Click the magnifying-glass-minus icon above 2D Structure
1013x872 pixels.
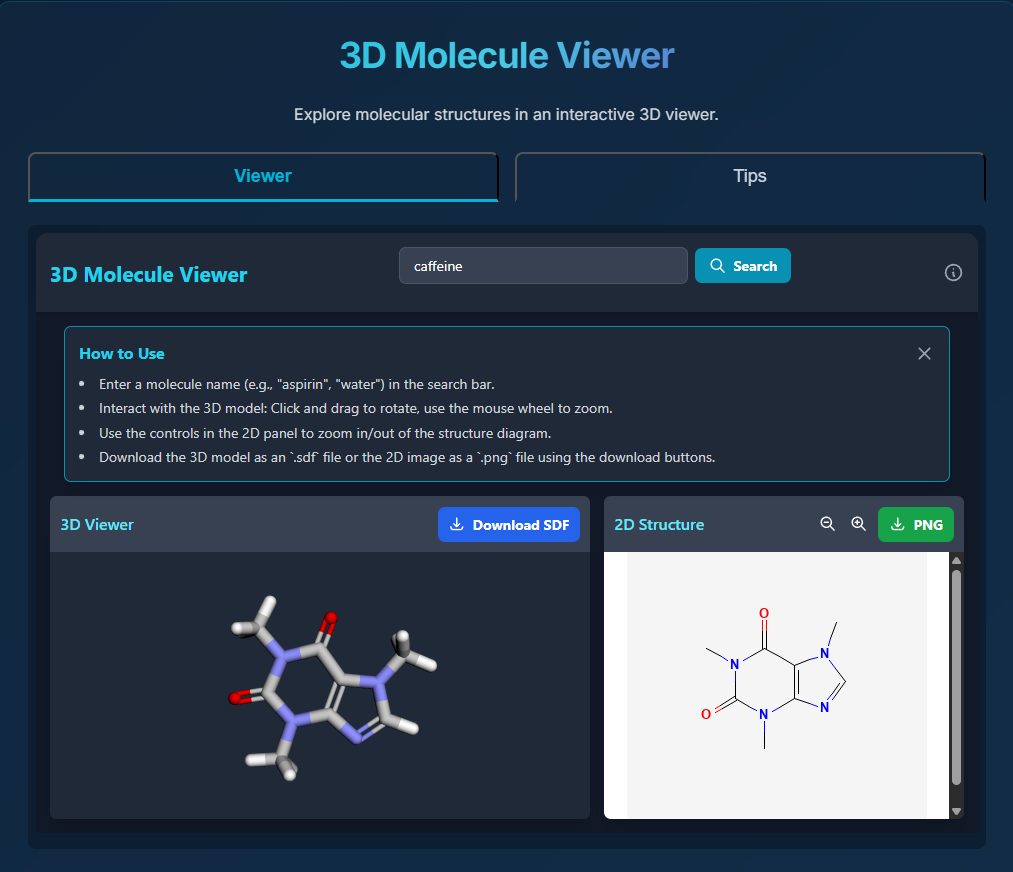tap(827, 524)
